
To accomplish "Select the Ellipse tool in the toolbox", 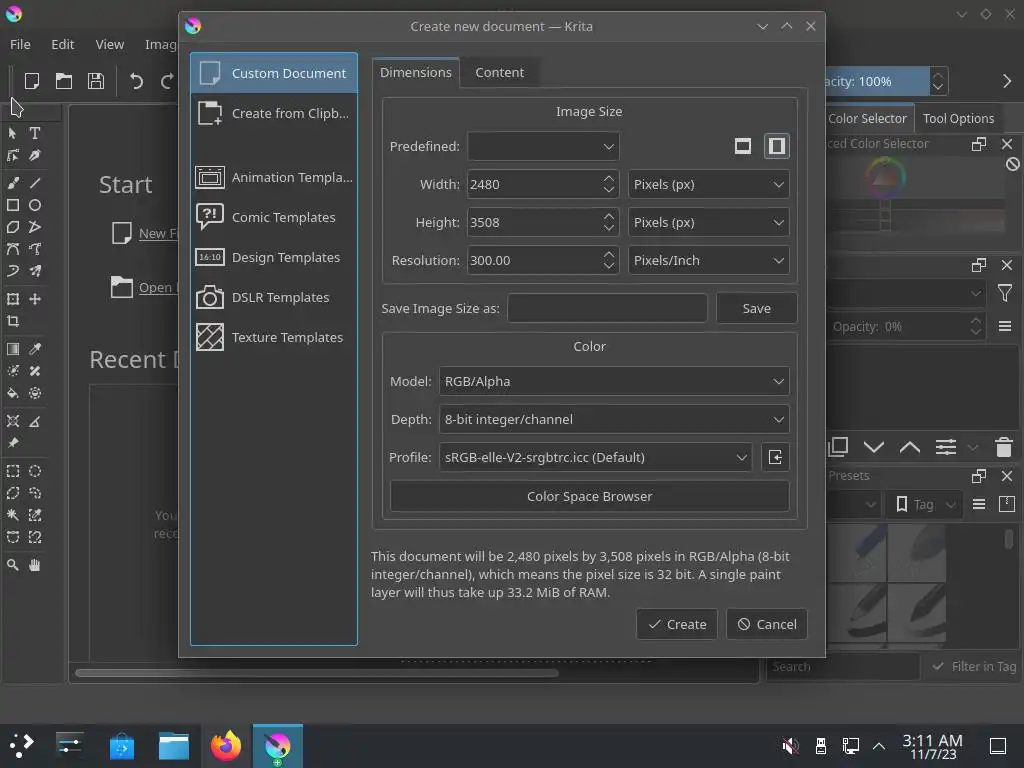I will (x=35, y=205).
